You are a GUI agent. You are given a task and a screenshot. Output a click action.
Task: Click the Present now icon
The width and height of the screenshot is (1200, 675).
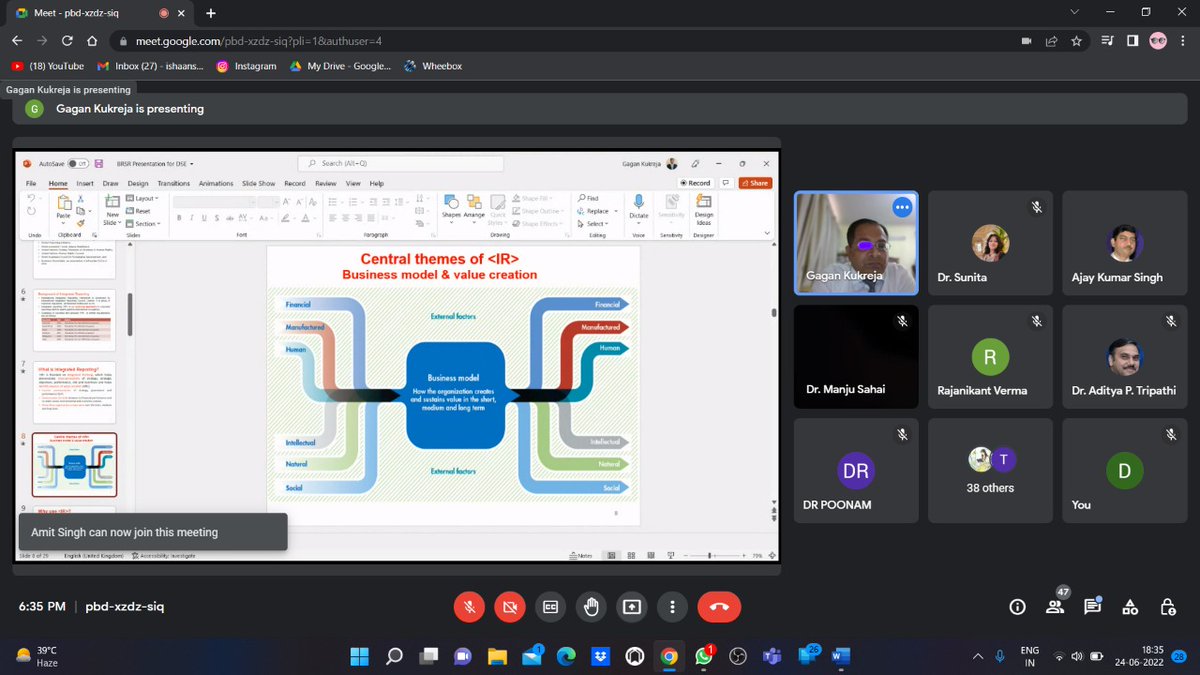632,606
